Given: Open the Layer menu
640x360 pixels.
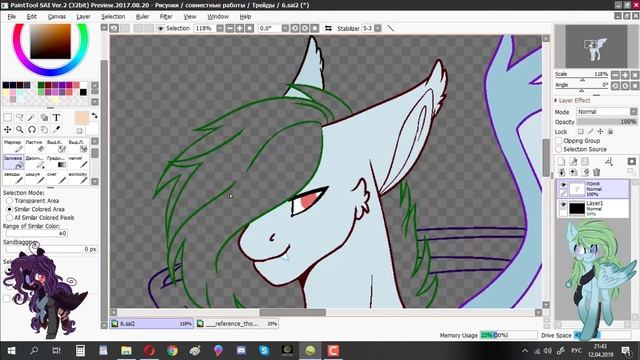Looking at the screenshot, I should tap(83, 17).
